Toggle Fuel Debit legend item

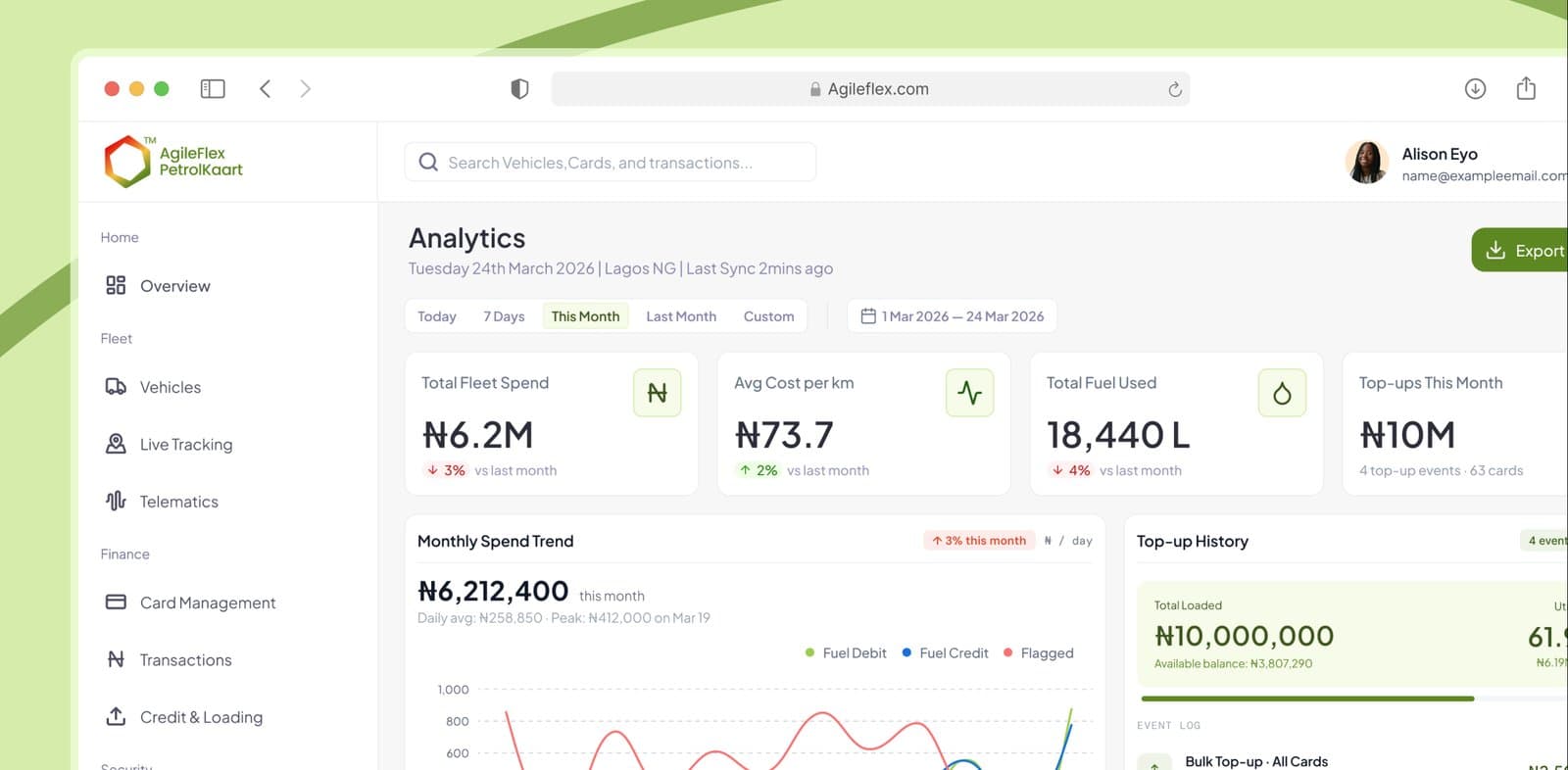click(845, 653)
